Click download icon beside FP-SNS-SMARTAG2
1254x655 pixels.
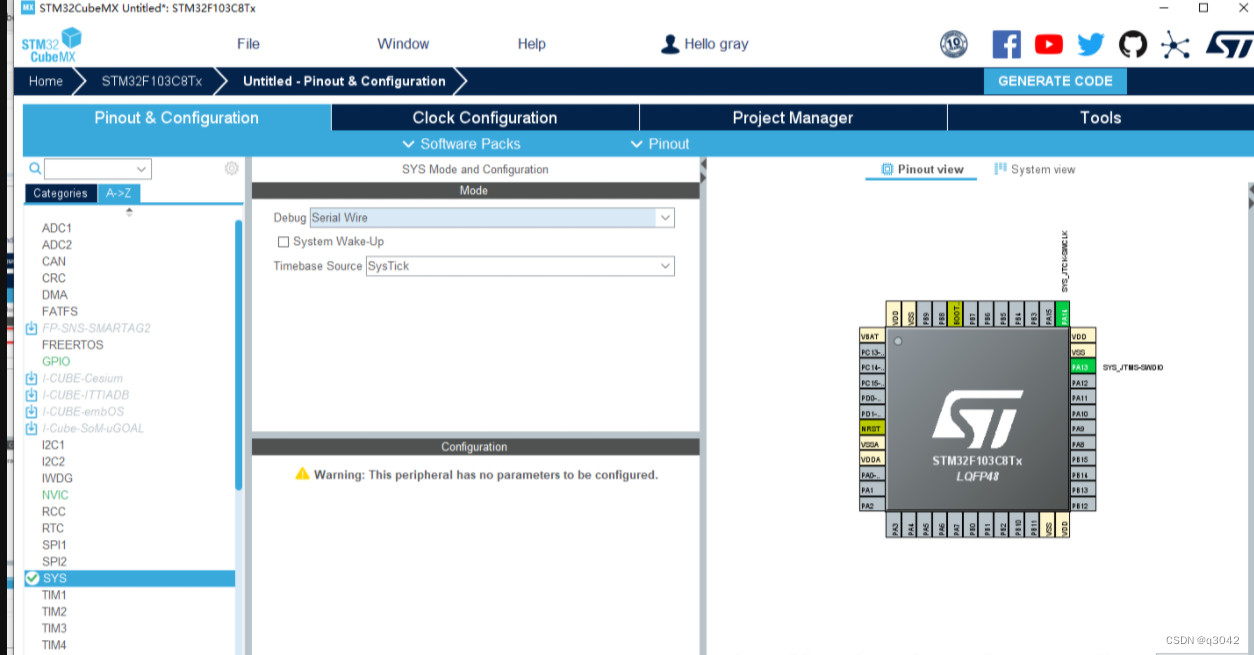point(31,328)
